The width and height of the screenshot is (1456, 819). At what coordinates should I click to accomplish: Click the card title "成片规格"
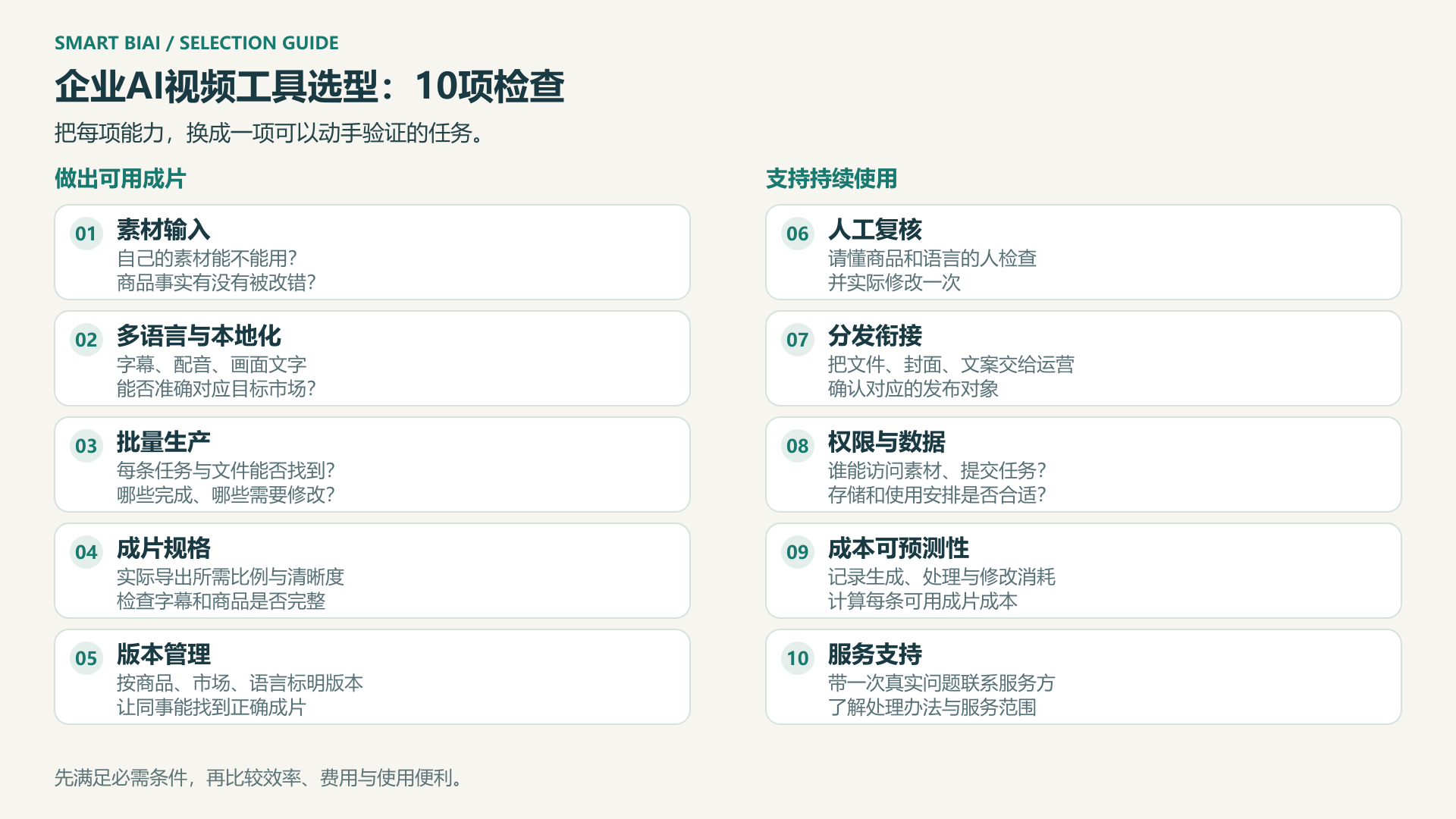point(163,548)
